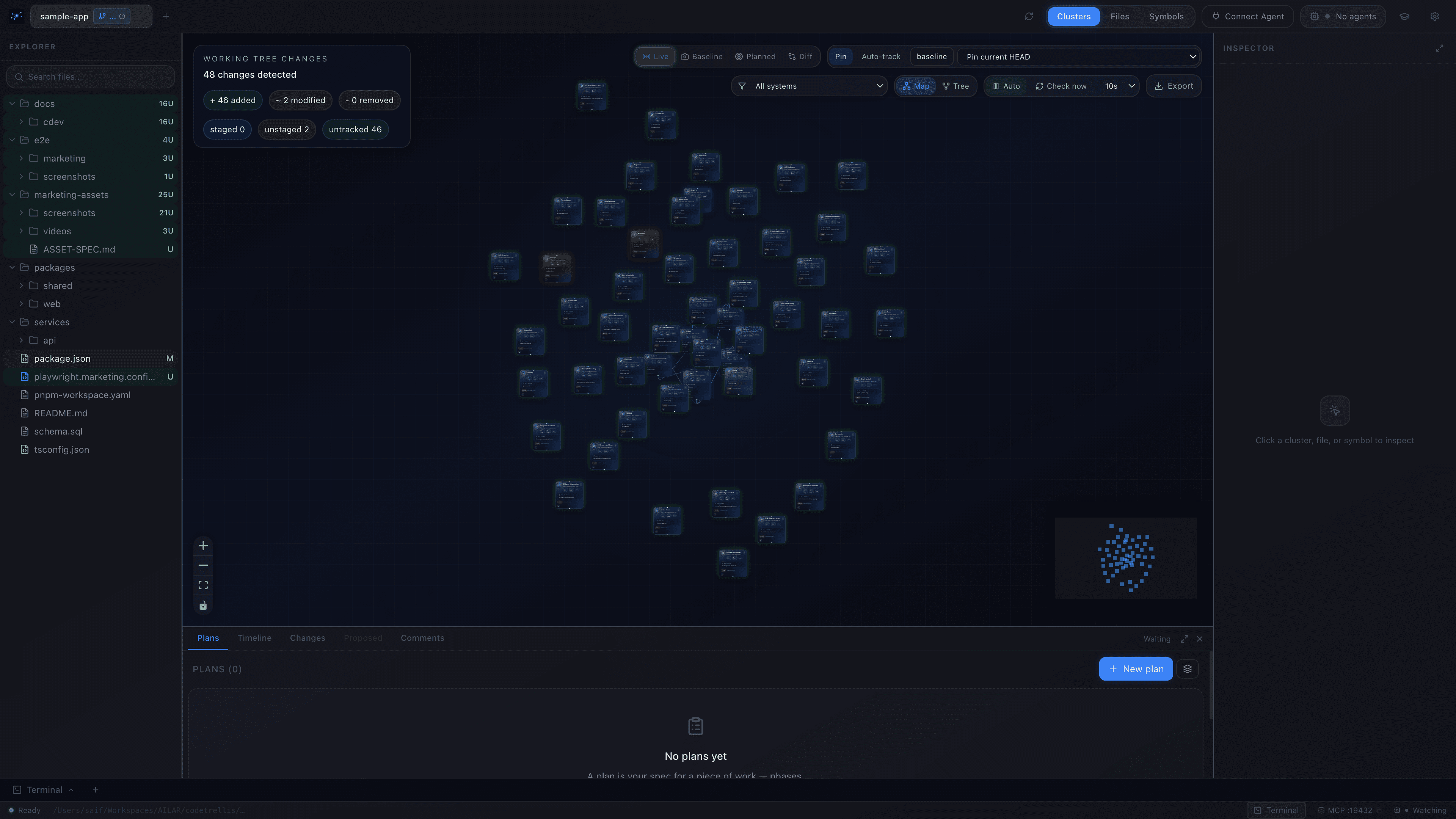The image size is (1456, 819).
Task: Expand the videos folder
Action: 21,231
